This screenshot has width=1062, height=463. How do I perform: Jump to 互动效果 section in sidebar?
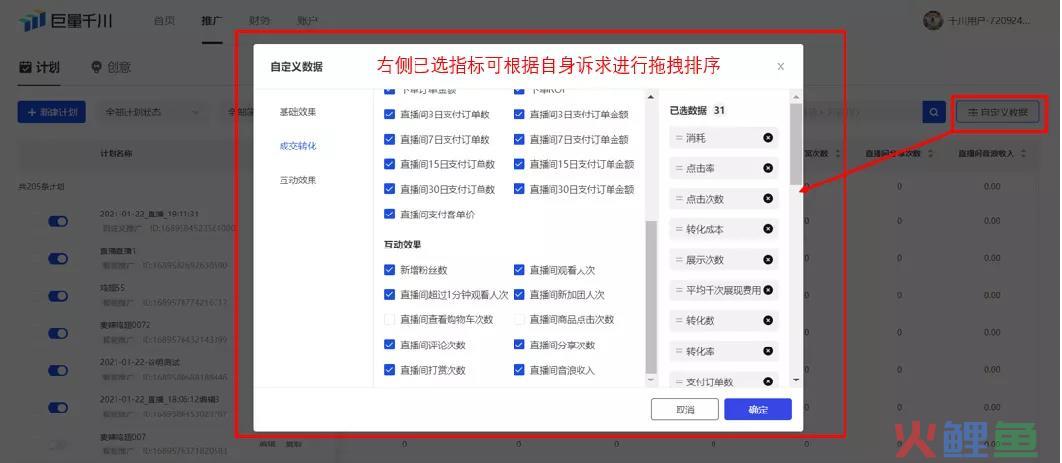tap(298, 180)
